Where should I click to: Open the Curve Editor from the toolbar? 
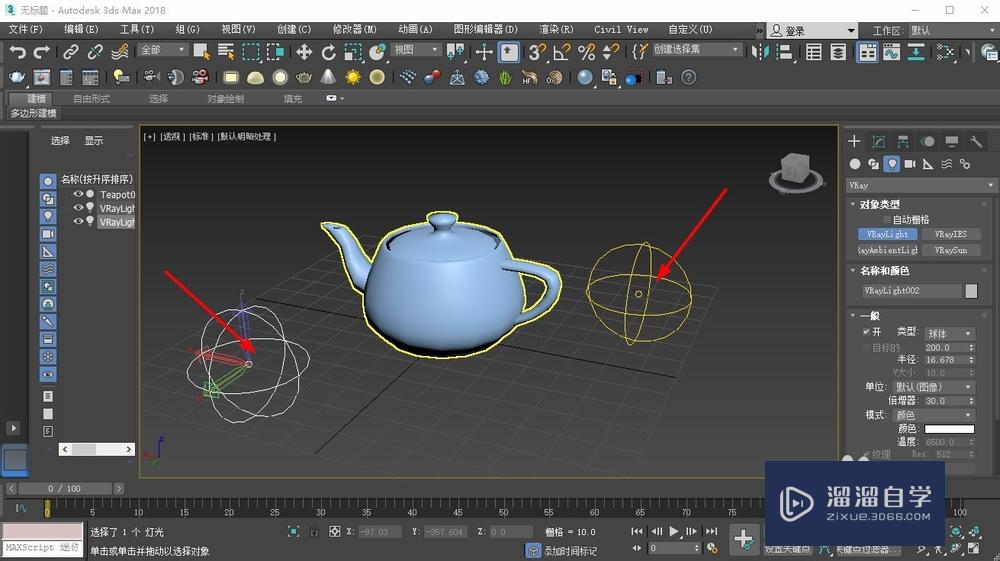point(892,52)
